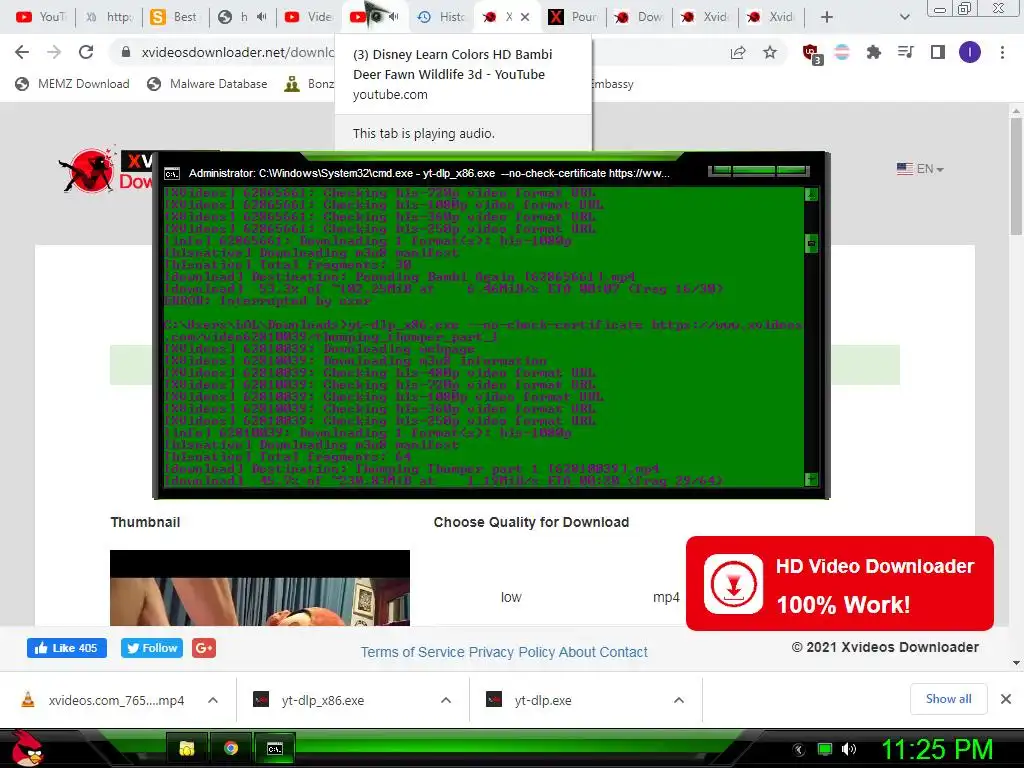Open the media control icon in toolbar
Screen dimensions: 1024x768
click(x=906, y=52)
